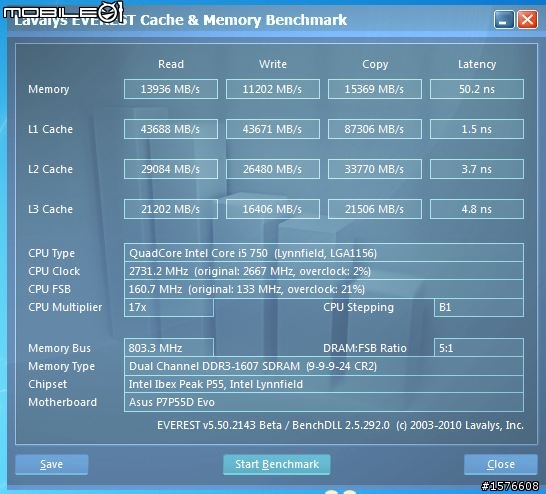Click the Chipset field Intel Ibex Peak P55

pos(324,384)
